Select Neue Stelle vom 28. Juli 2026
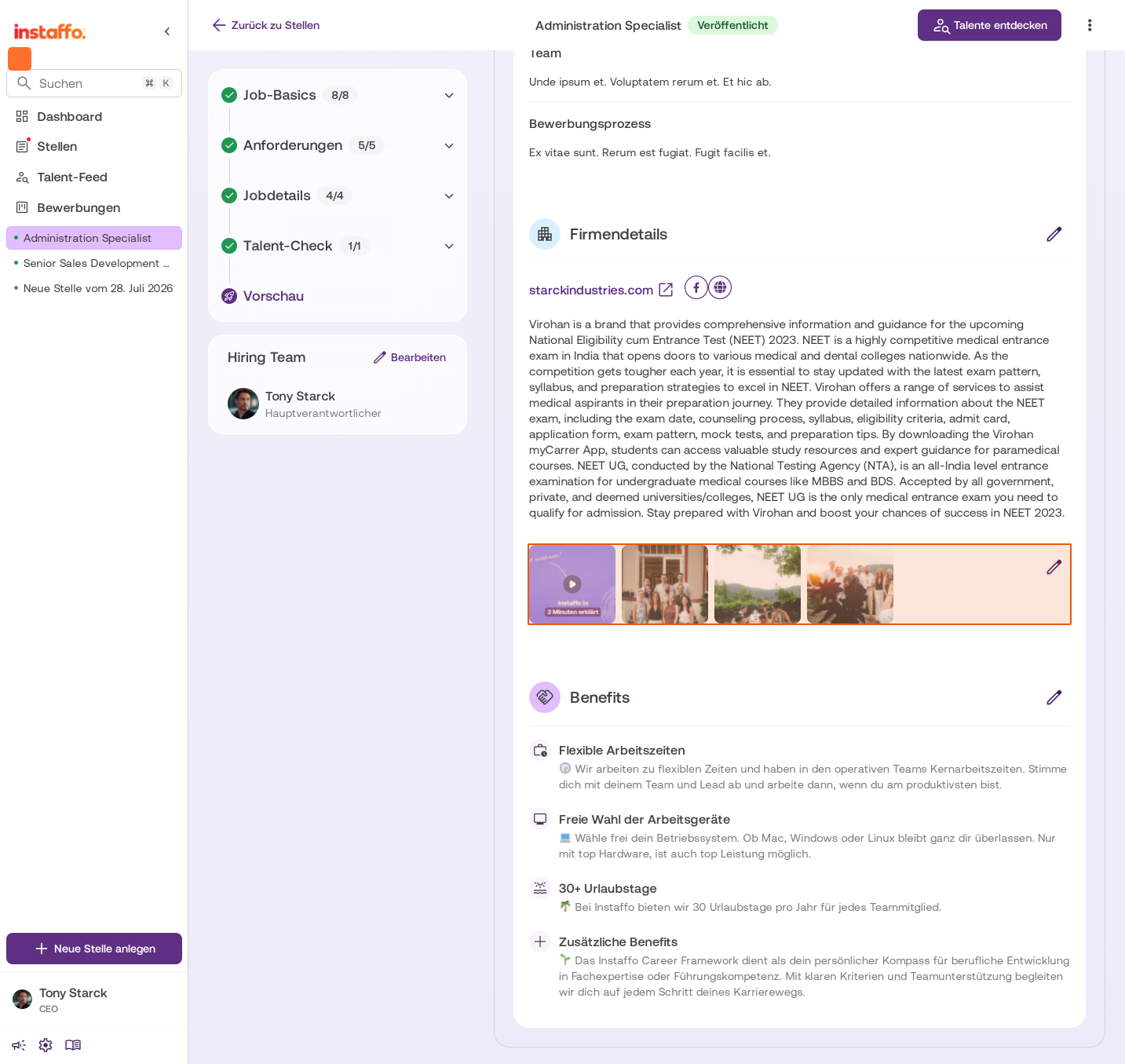1125x1064 pixels. pos(94,288)
